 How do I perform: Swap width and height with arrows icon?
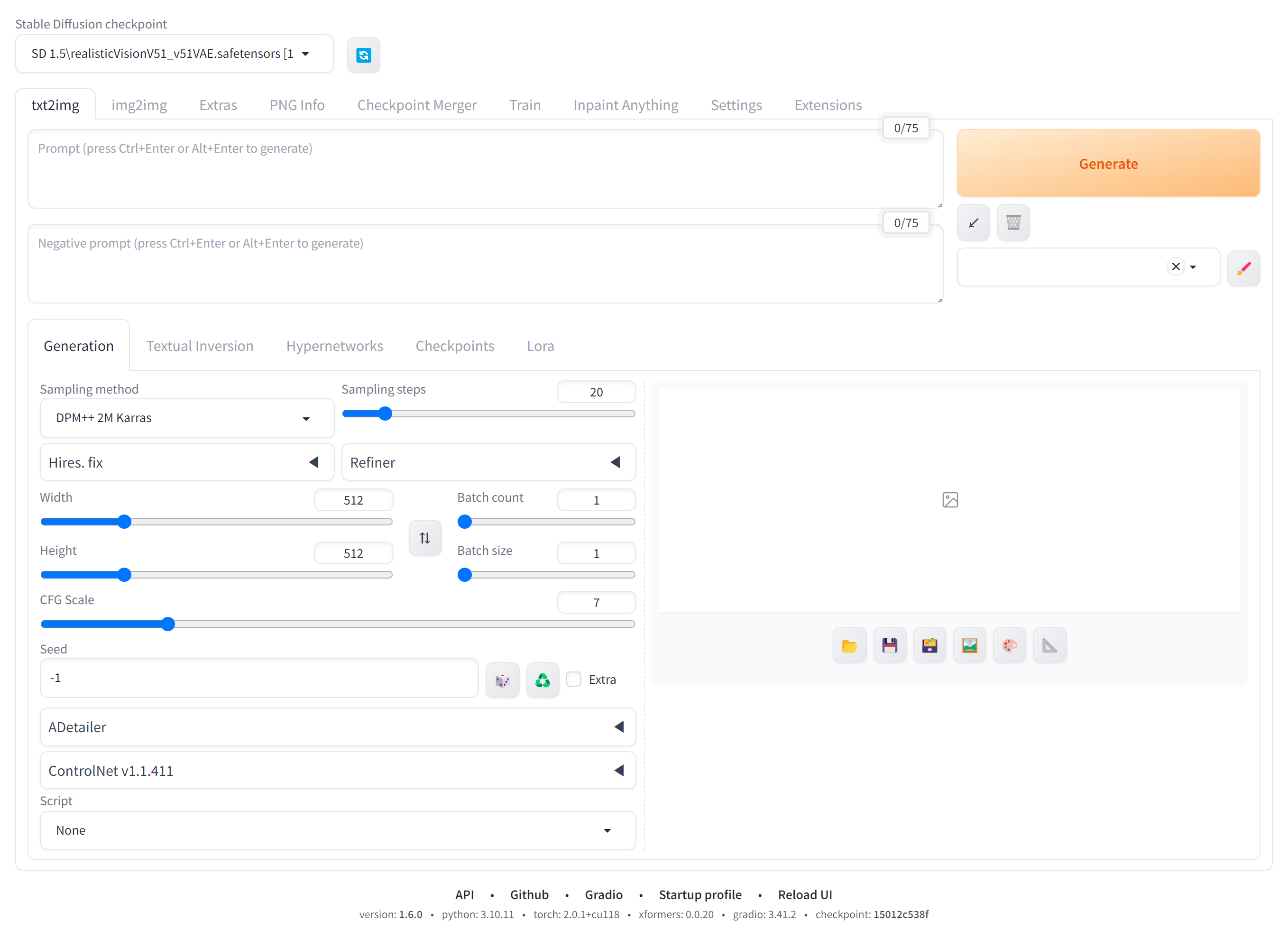click(425, 538)
